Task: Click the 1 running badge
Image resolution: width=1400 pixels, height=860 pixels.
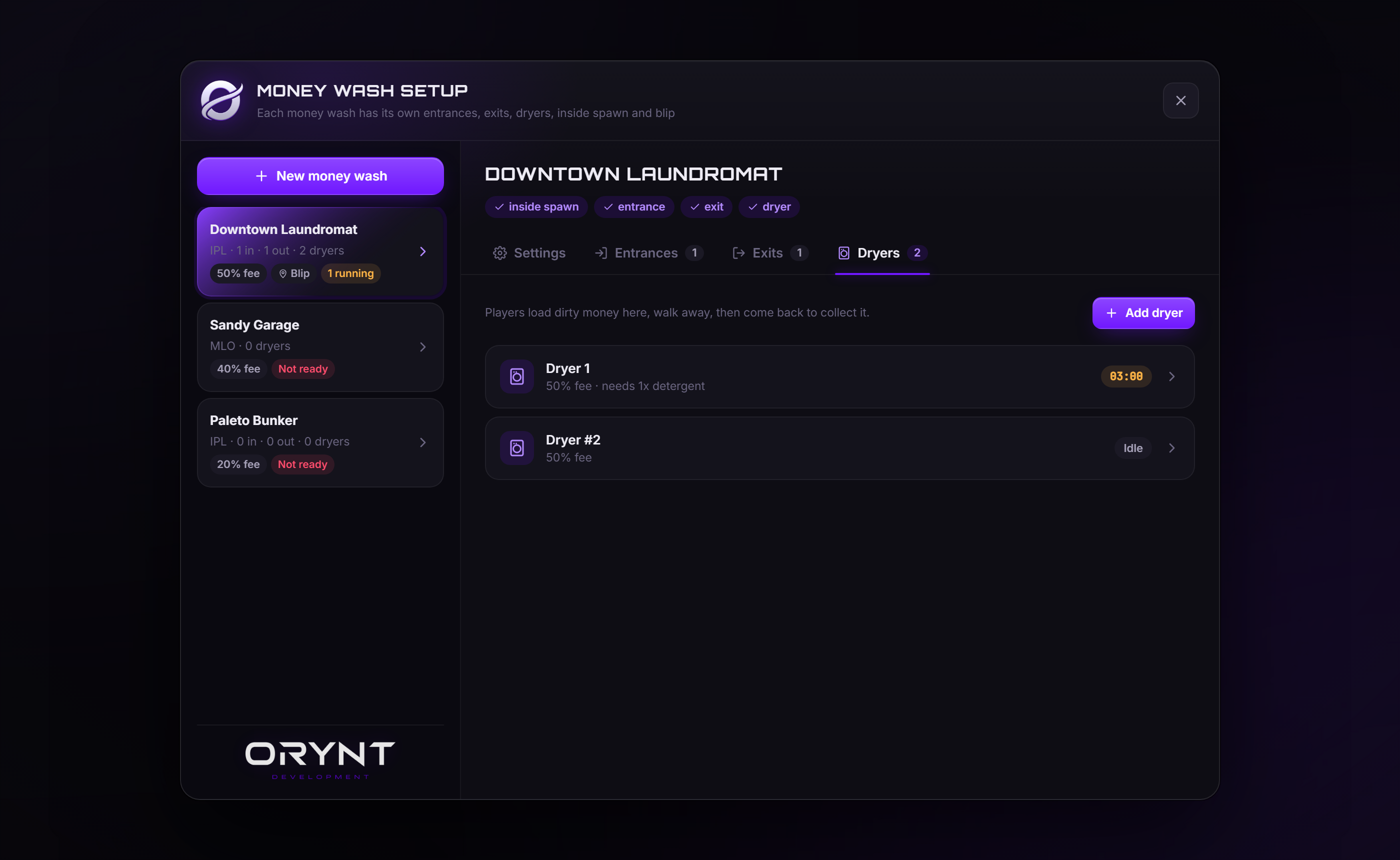Action: pyautogui.click(x=351, y=273)
